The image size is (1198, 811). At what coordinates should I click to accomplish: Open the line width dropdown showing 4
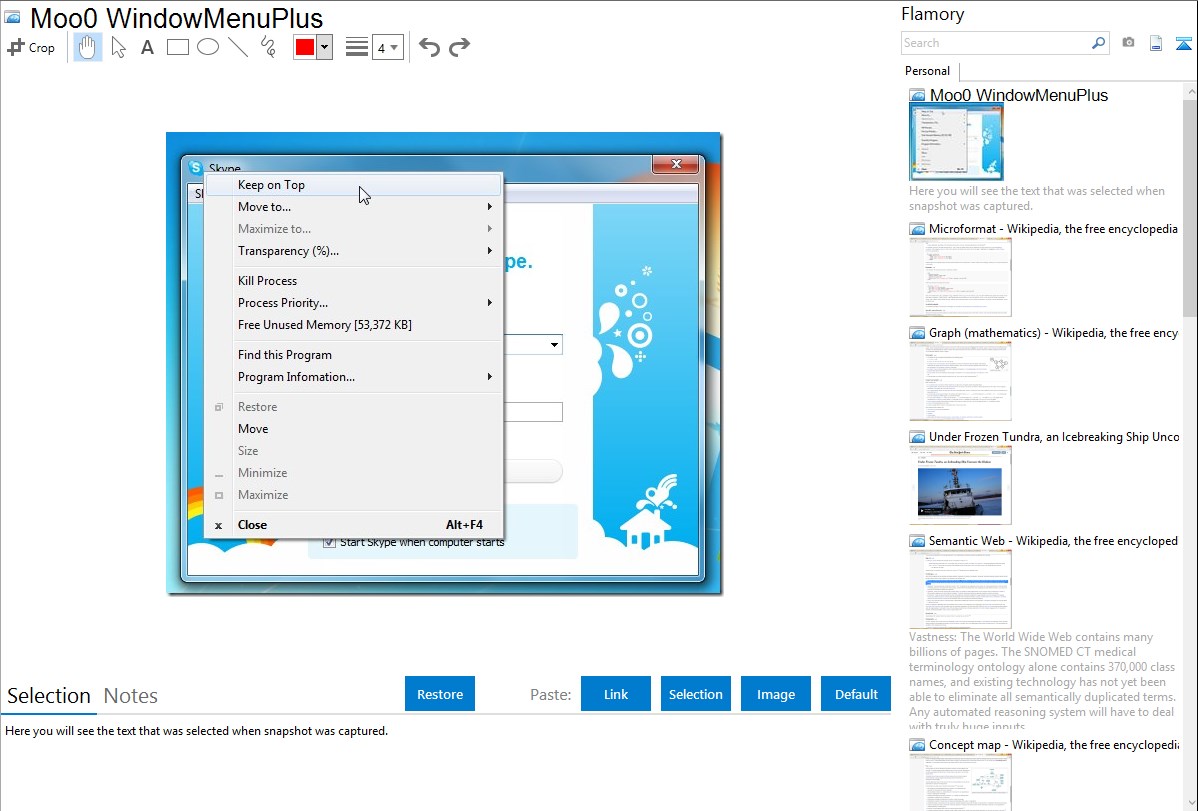click(387, 48)
